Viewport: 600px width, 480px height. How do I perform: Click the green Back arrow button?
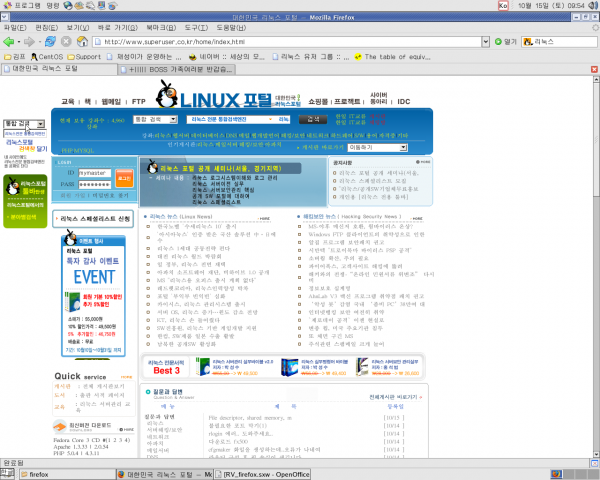(x=8, y=41)
